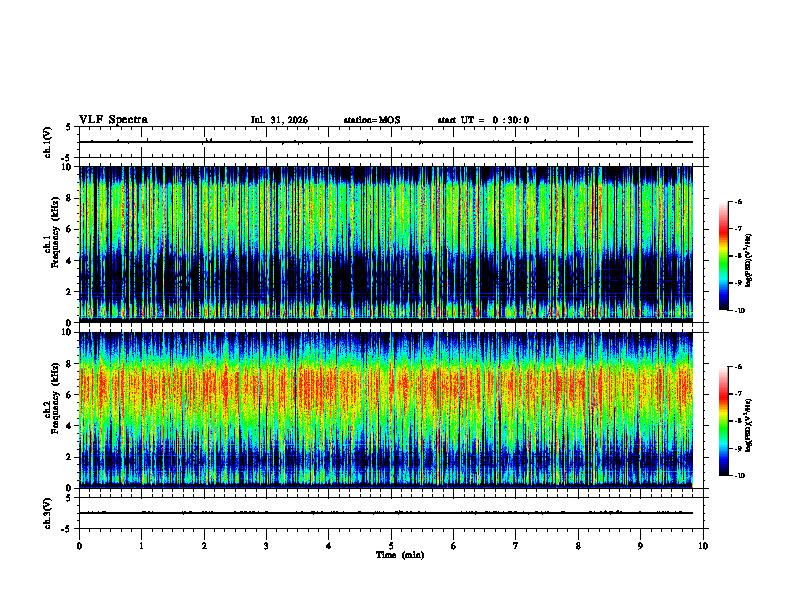Image resolution: width=792 pixels, height=612 pixels.
Task: Click the time axis tick label "4"
Action: point(329,546)
